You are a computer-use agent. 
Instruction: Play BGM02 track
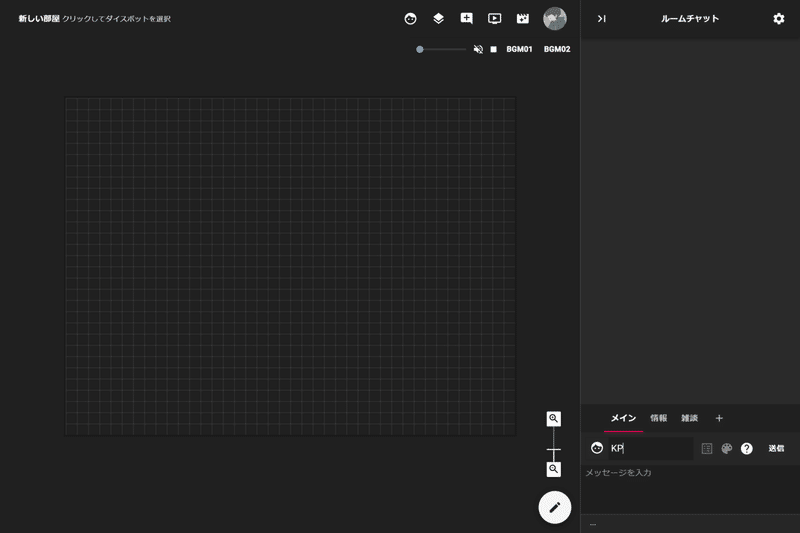click(x=557, y=49)
